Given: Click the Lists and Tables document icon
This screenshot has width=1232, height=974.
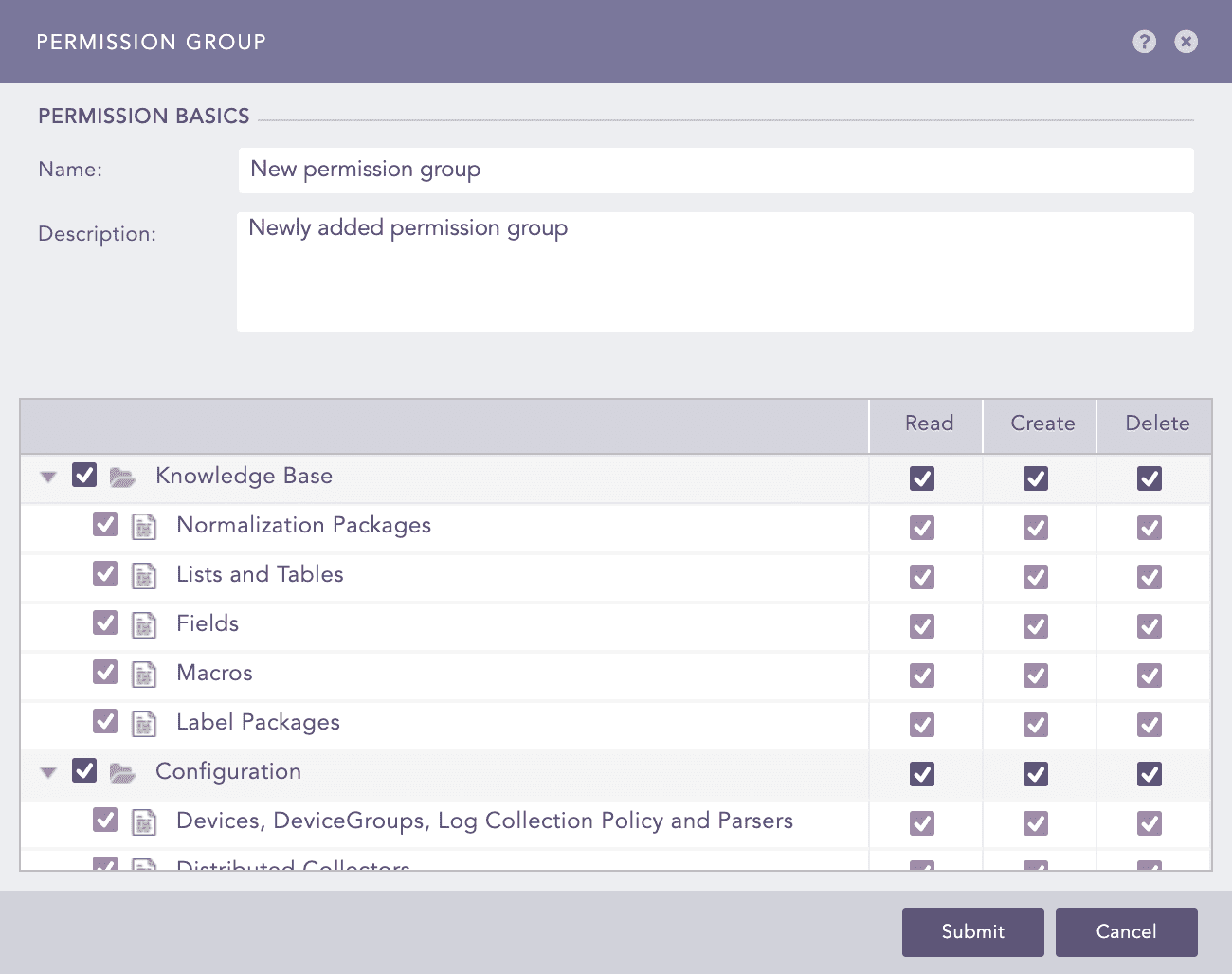Looking at the screenshot, I should pyautogui.click(x=144, y=575).
